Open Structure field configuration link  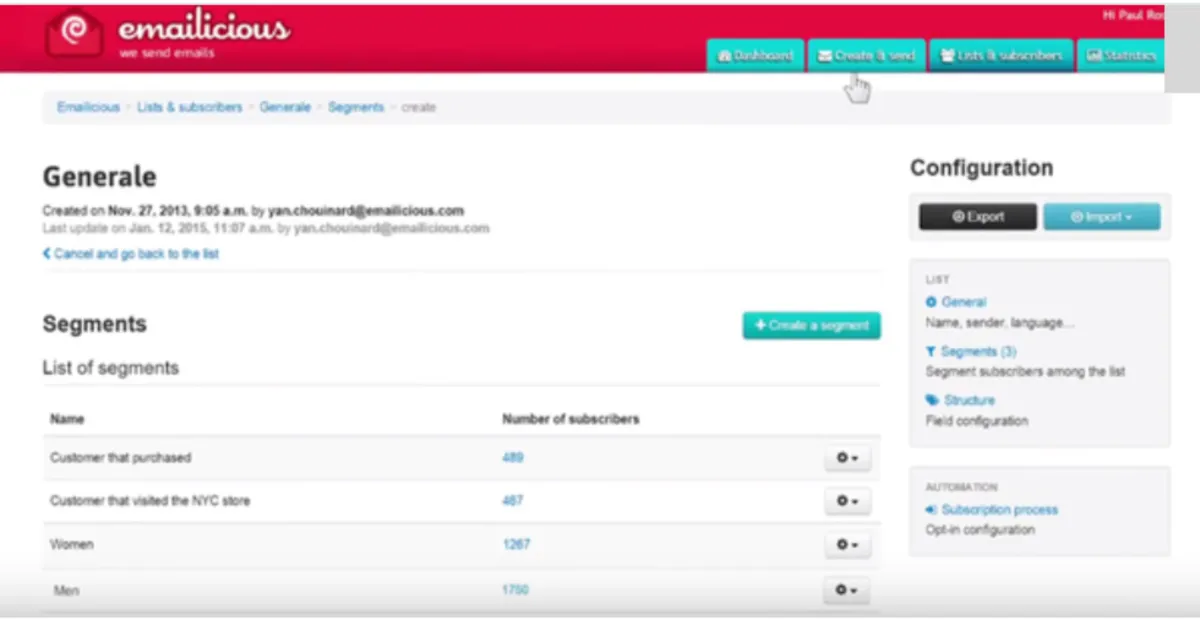coord(960,400)
